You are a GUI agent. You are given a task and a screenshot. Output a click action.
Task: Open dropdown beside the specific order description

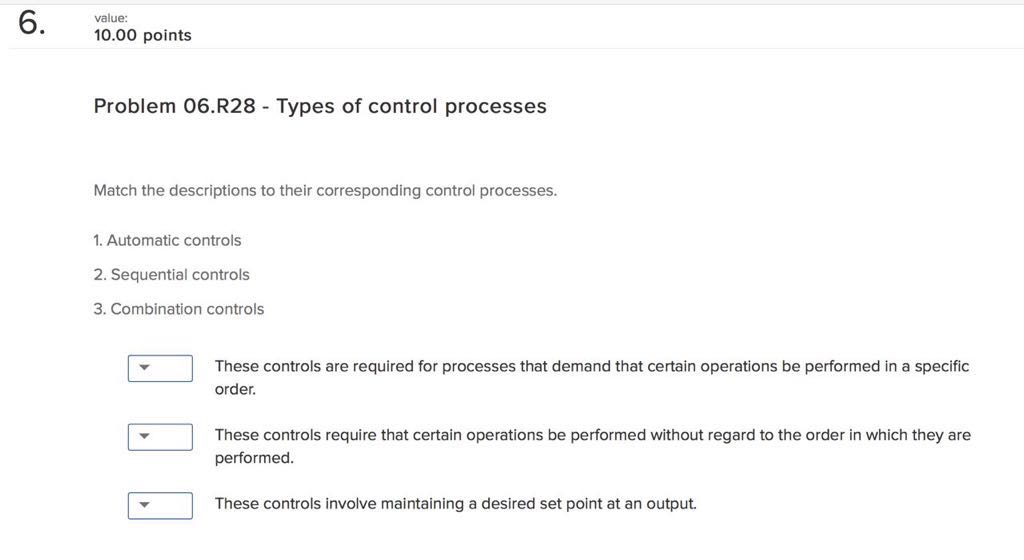click(160, 368)
